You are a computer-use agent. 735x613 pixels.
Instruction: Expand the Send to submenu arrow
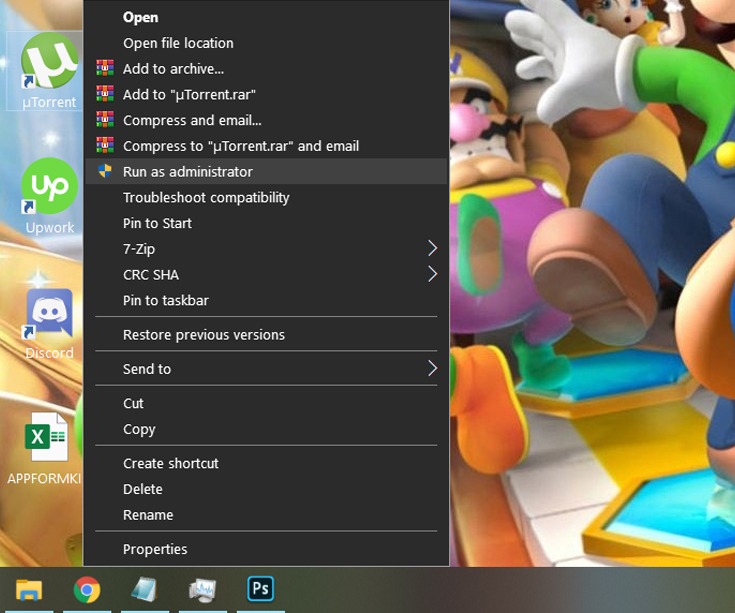[432, 369]
